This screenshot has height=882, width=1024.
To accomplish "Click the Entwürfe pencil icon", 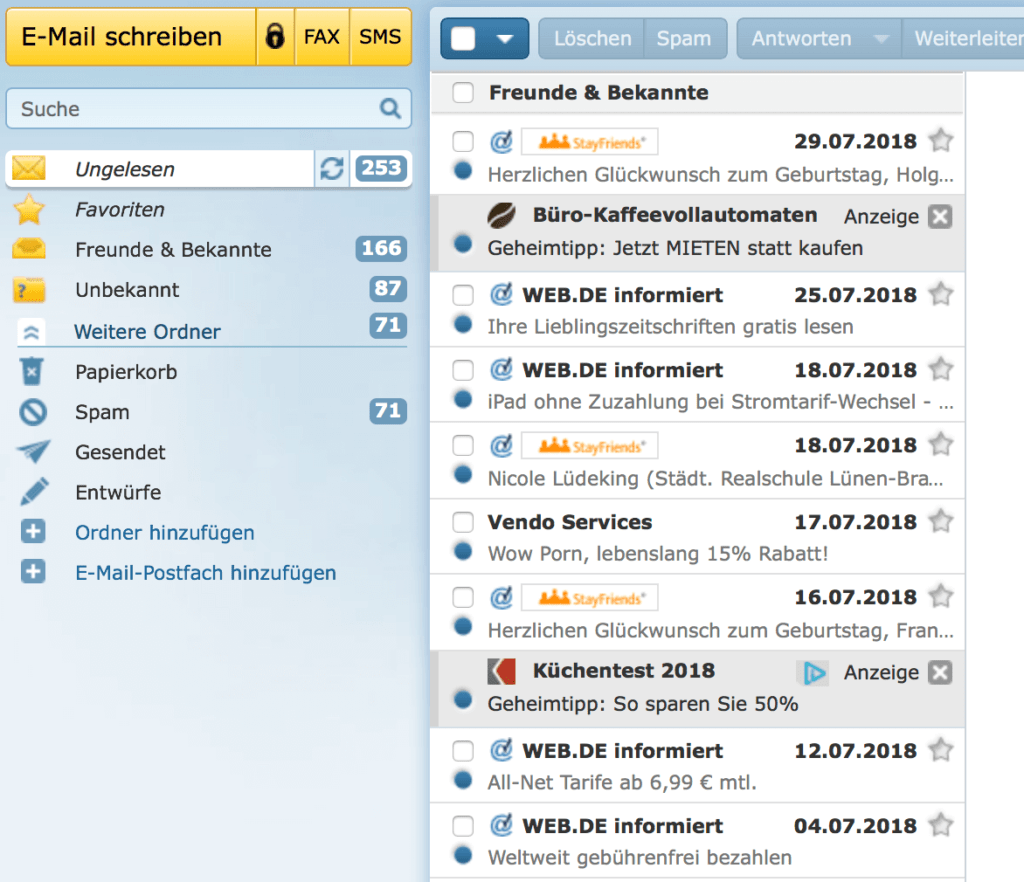I will click(34, 492).
